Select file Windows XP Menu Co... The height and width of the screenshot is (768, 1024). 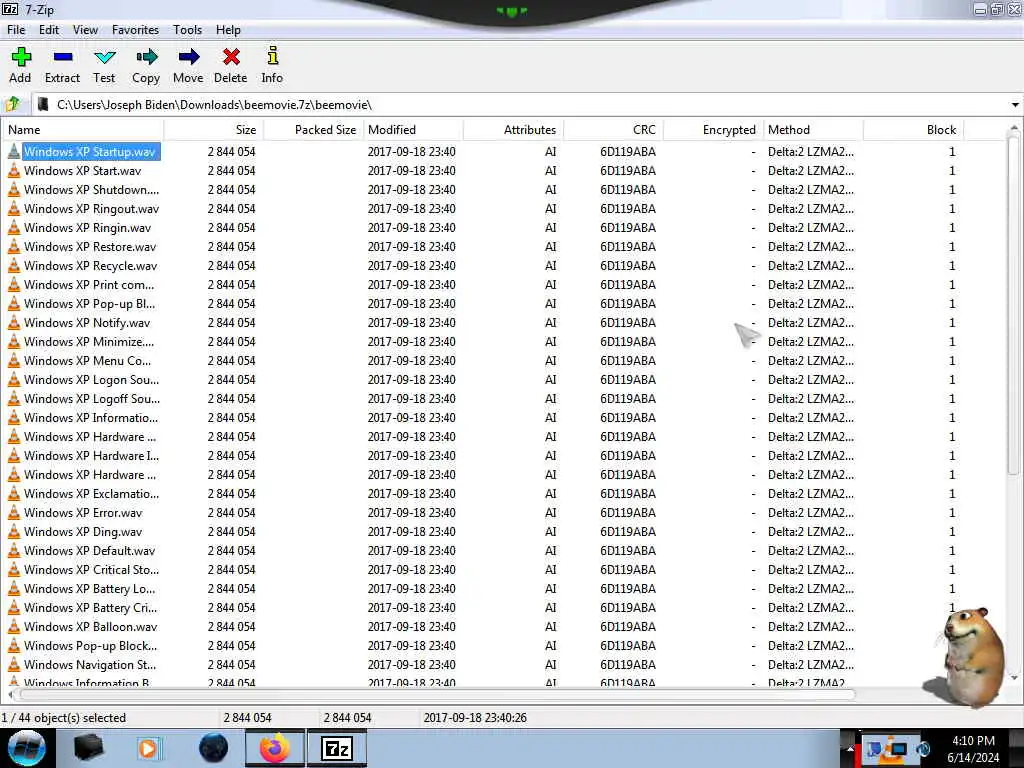pos(88,360)
